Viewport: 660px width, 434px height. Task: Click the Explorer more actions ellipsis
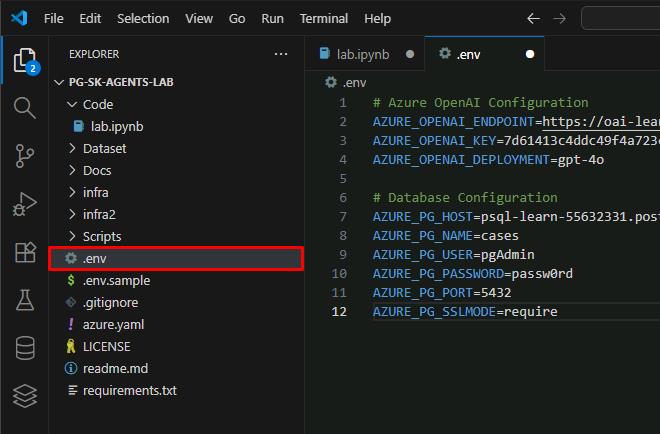[x=281, y=54]
